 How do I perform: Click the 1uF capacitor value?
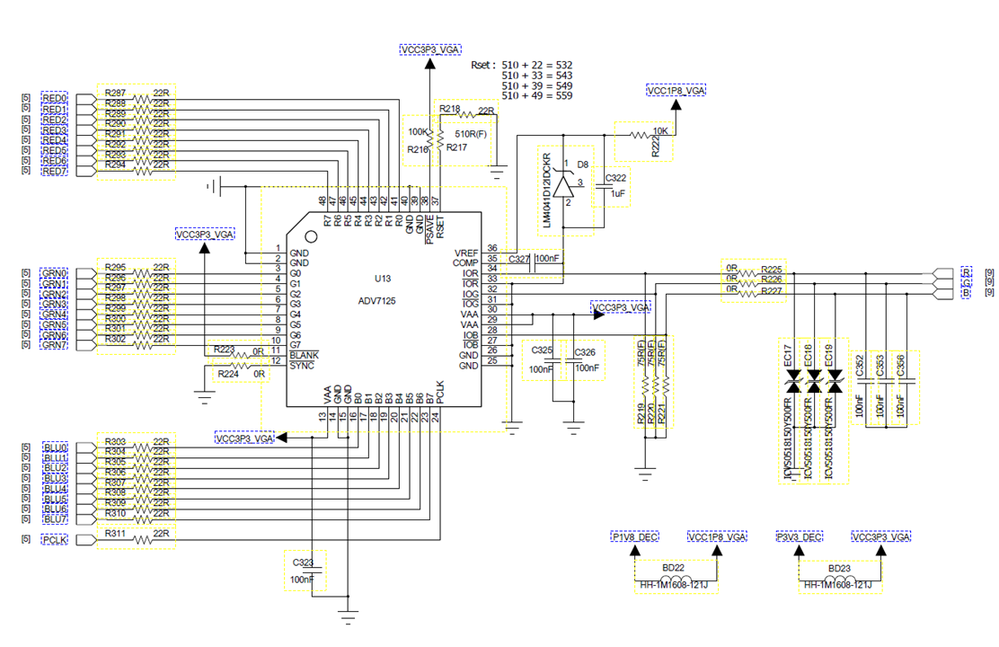618,194
